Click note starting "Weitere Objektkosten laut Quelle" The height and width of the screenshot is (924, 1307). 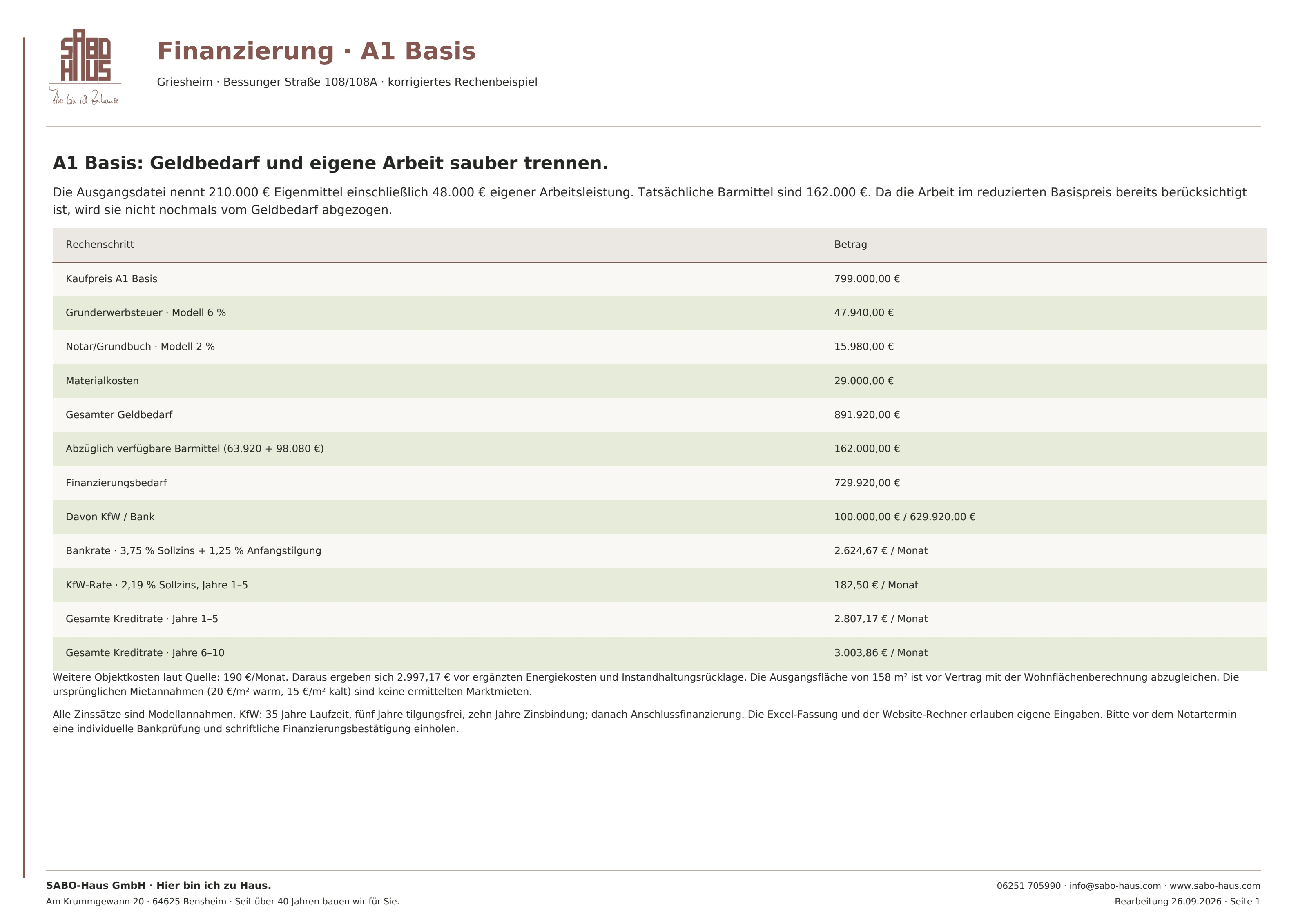(x=645, y=684)
